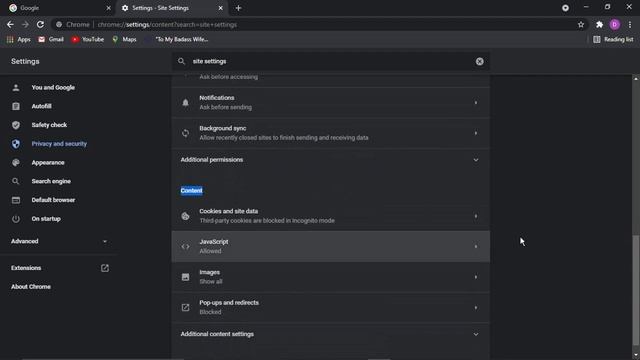Open Extensions via external link icon
640x360 pixels.
point(105,268)
